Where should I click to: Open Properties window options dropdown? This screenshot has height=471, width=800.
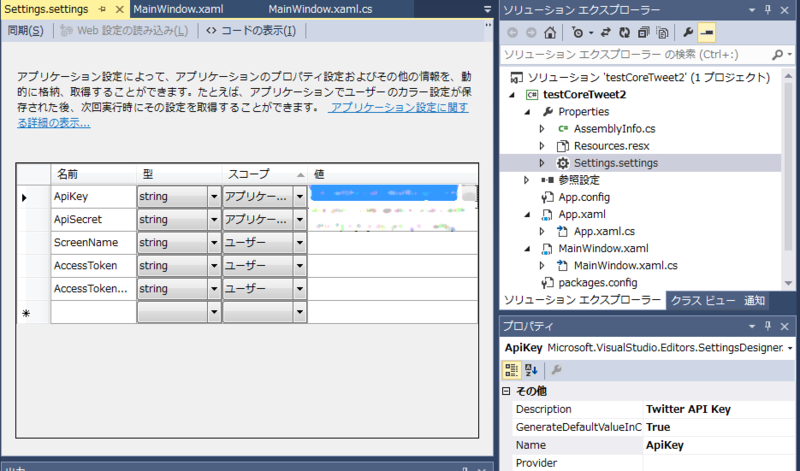click(x=752, y=326)
